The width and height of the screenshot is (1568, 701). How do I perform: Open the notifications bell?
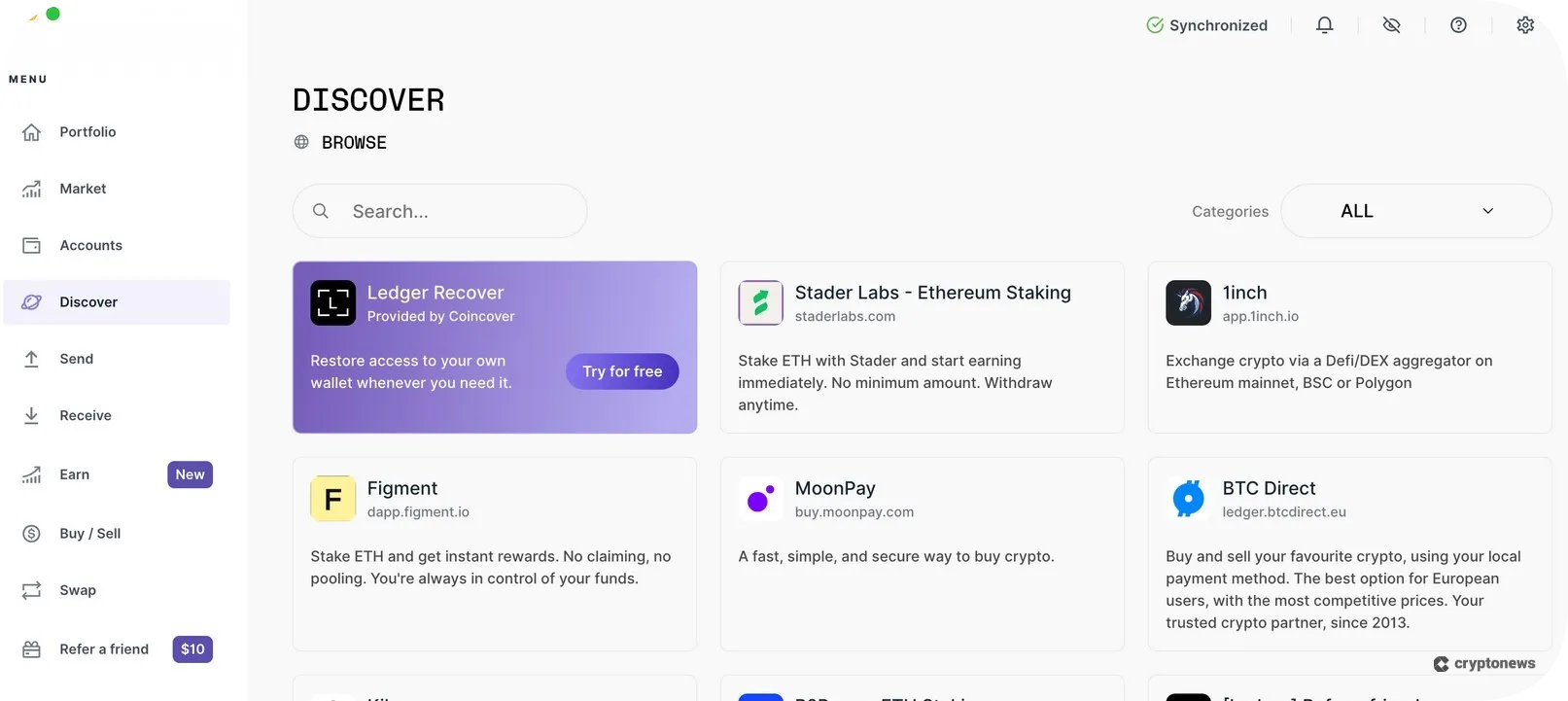[1324, 24]
